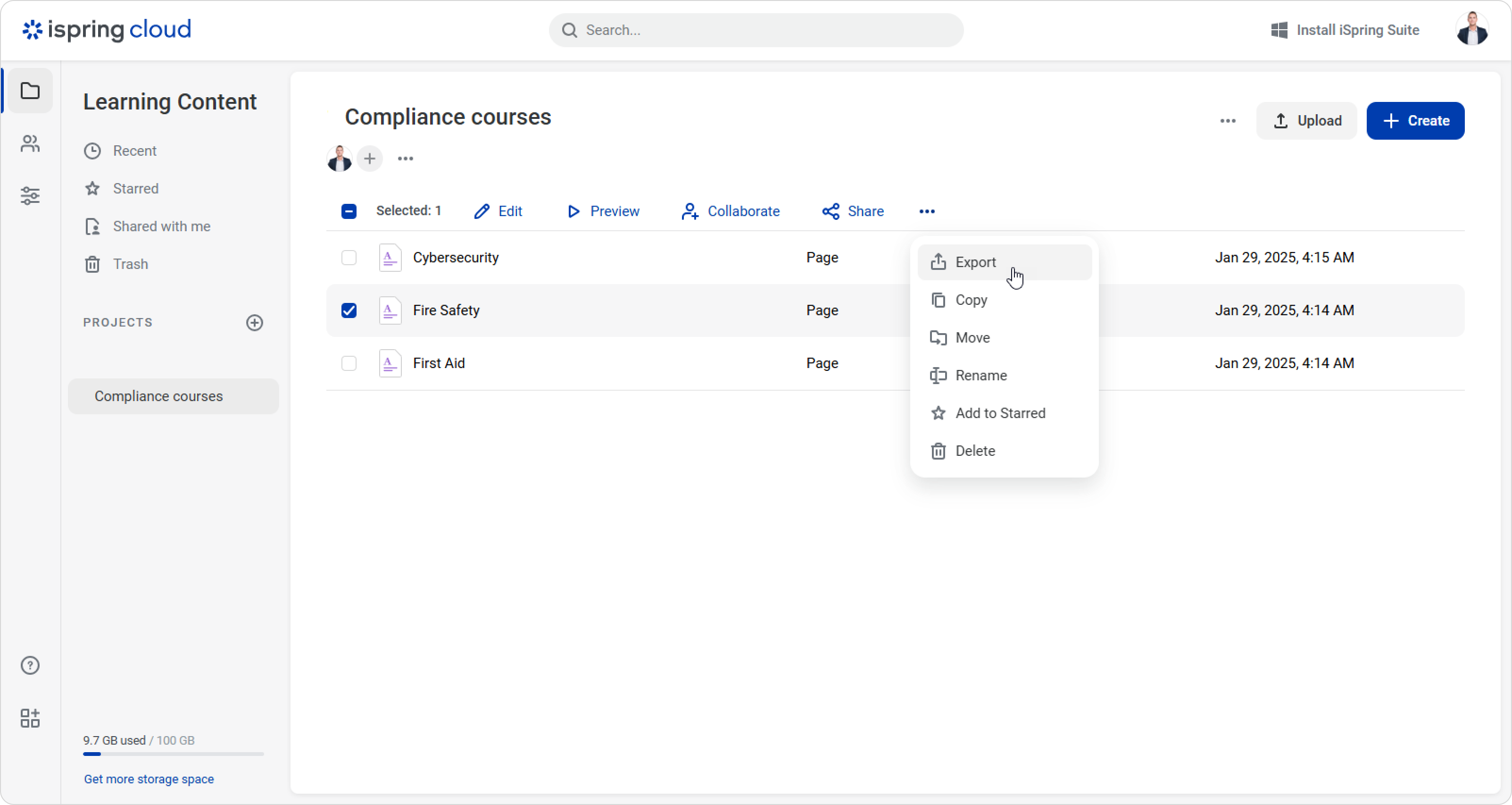Select the First Aid checkbox

[349, 363]
